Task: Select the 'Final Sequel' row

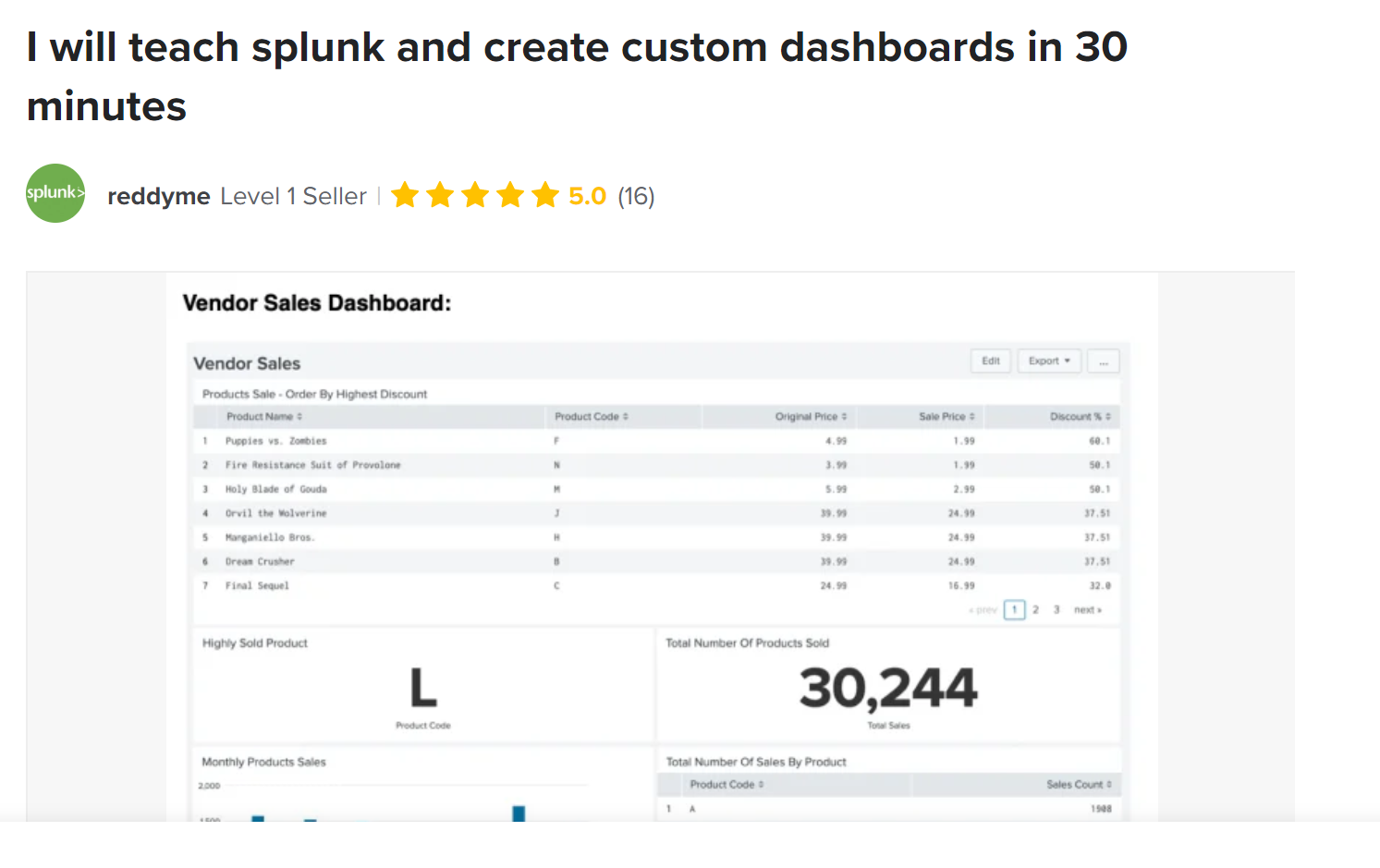Action: 656,585
